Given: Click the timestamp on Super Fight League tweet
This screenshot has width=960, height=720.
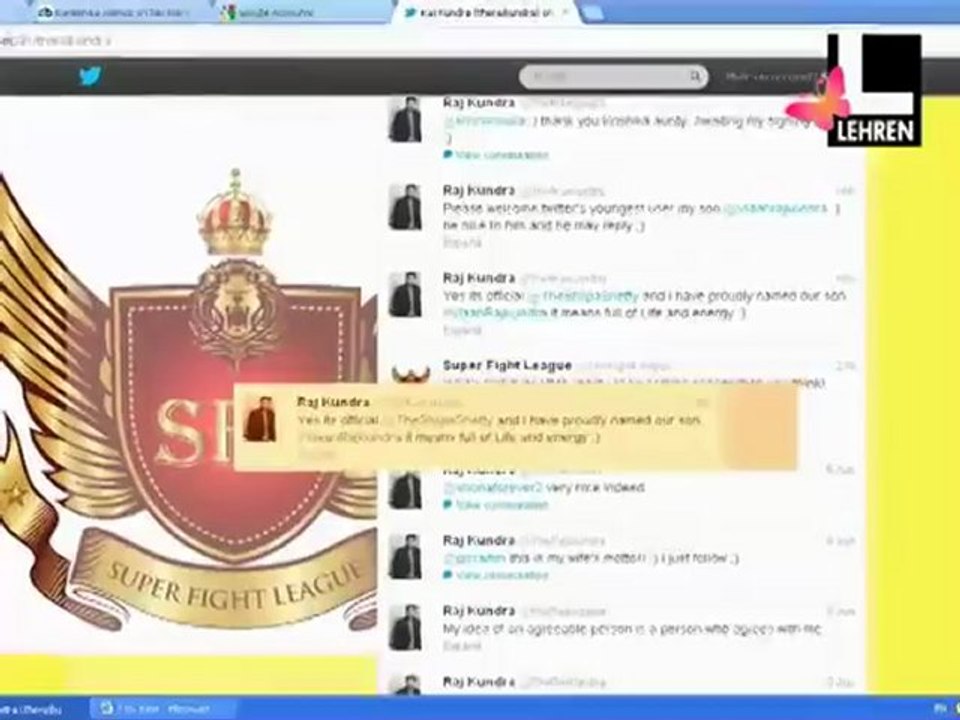Looking at the screenshot, I should [845, 366].
